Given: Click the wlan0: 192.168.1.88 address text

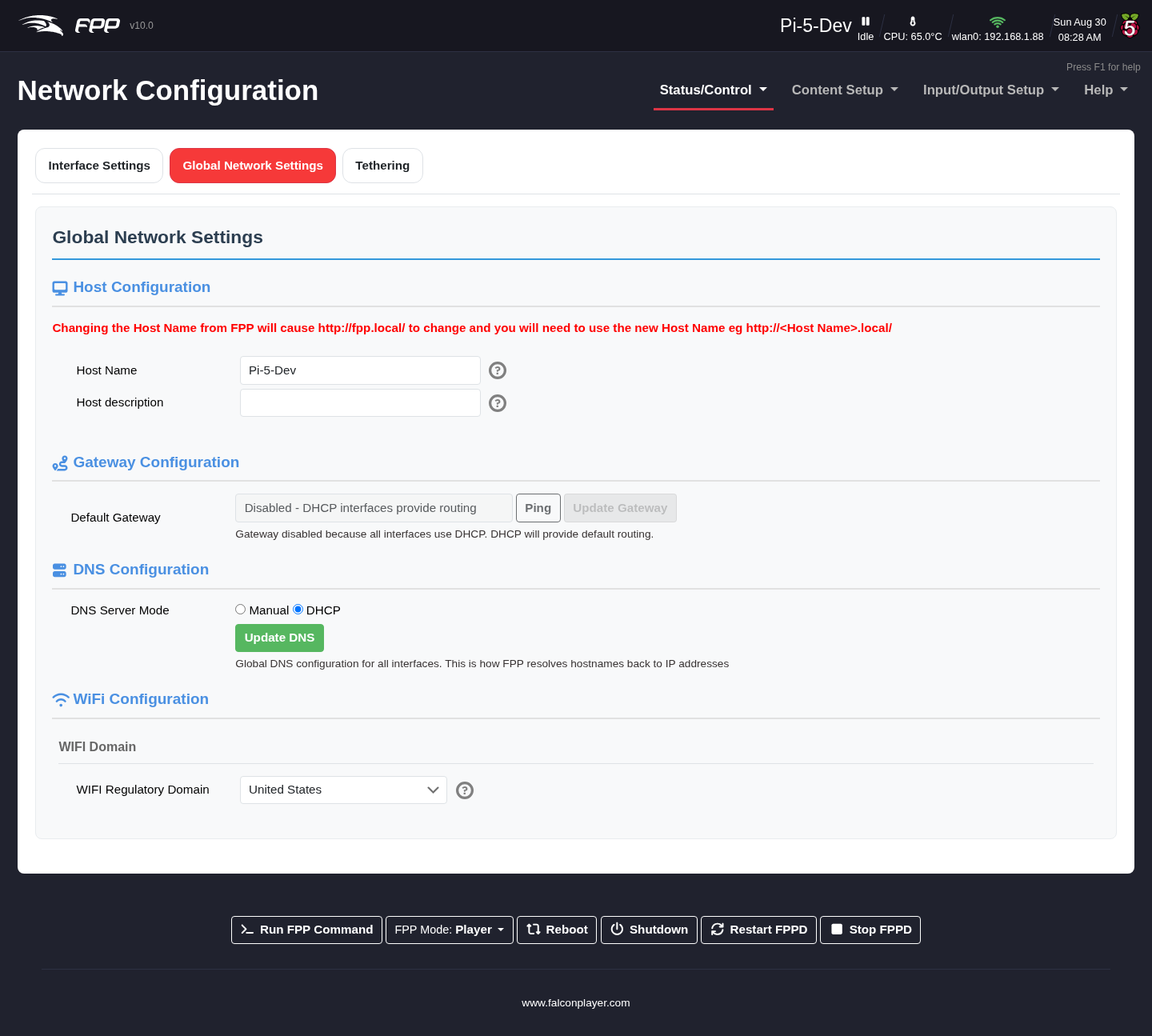Looking at the screenshot, I should tap(998, 37).
